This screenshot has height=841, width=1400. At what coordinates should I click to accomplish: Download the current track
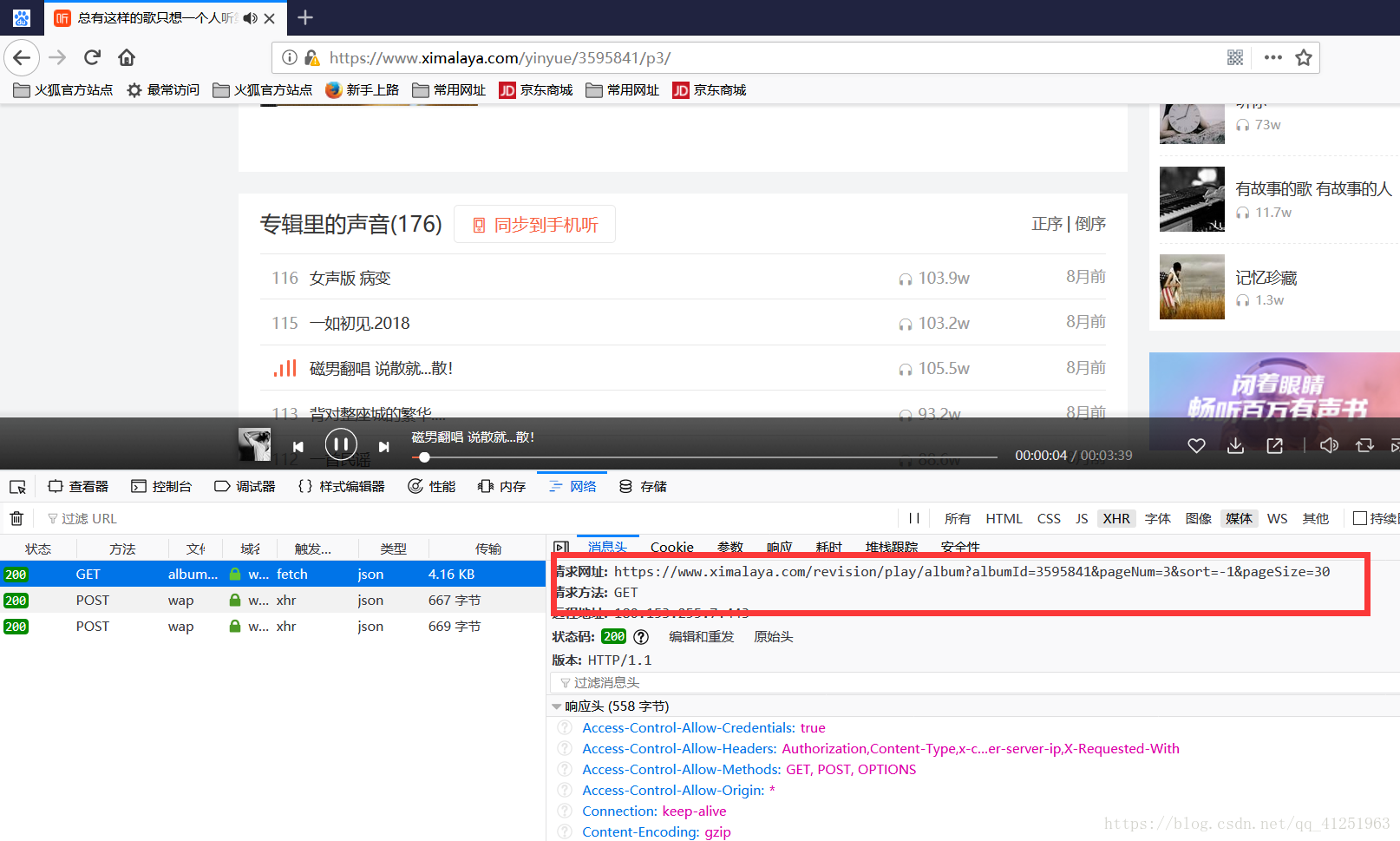click(1236, 445)
